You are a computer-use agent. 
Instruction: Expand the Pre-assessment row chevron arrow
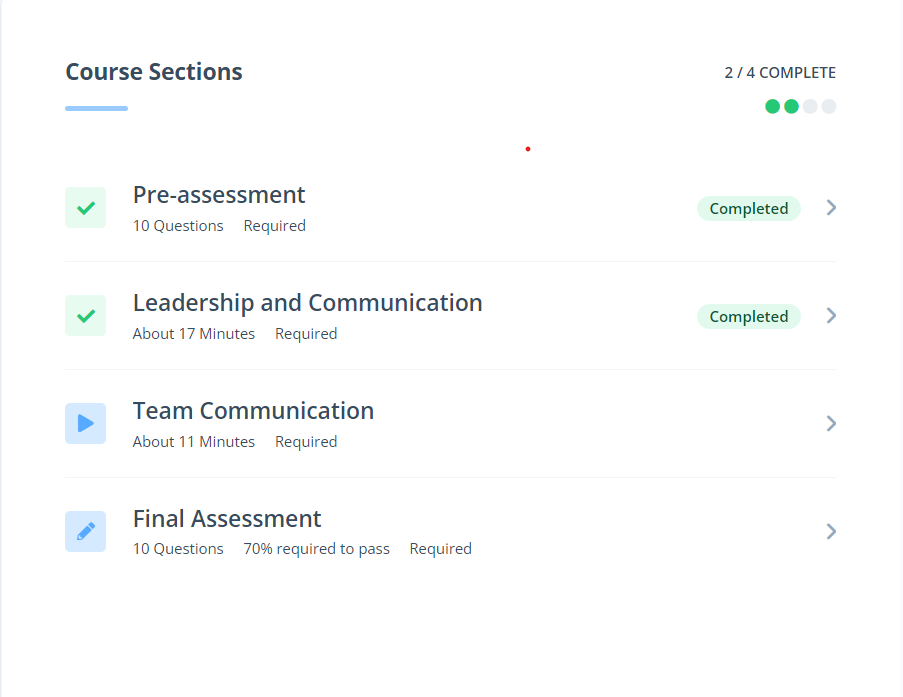(x=831, y=208)
